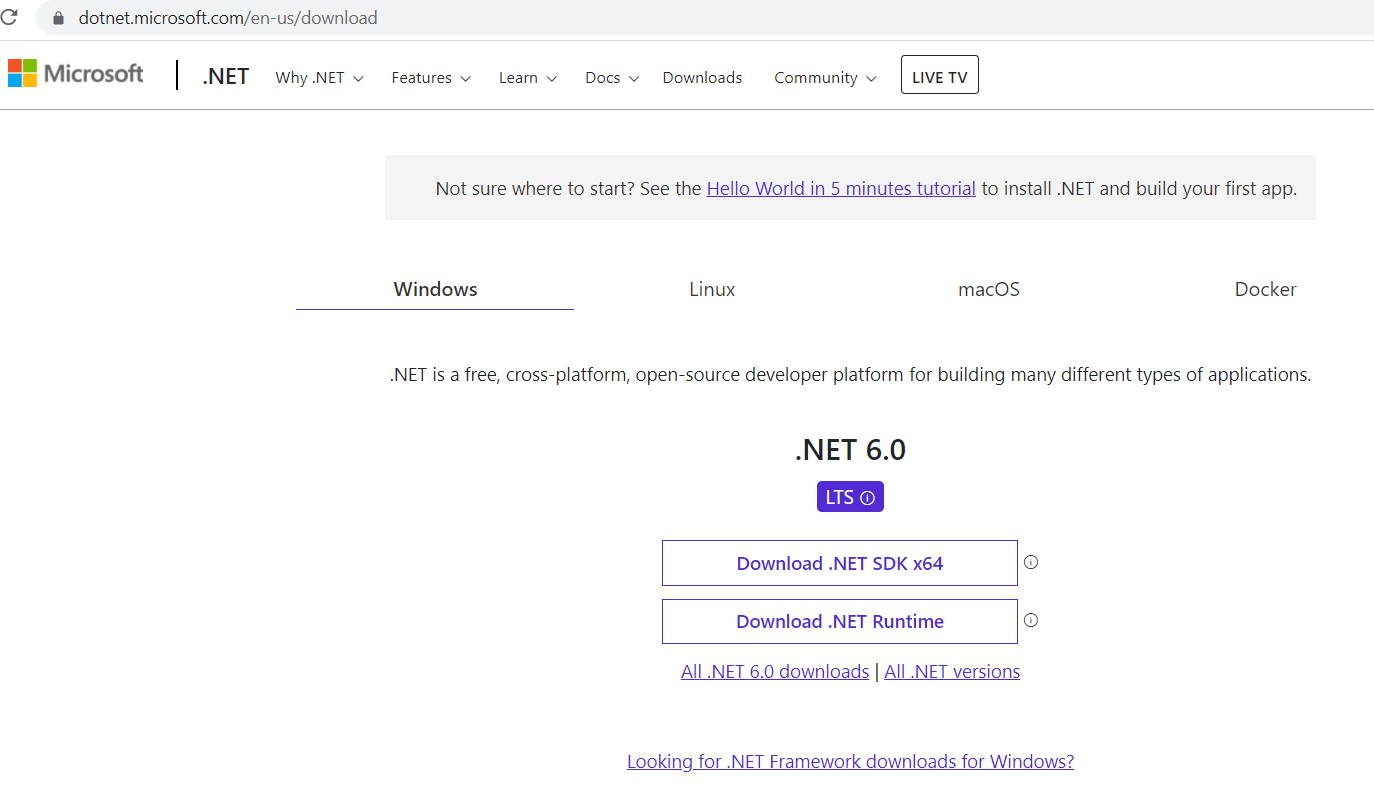This screenshot has height=801, width=1374.
Task: Switch to the Docker tab
Action: [x=1265, y=289]
